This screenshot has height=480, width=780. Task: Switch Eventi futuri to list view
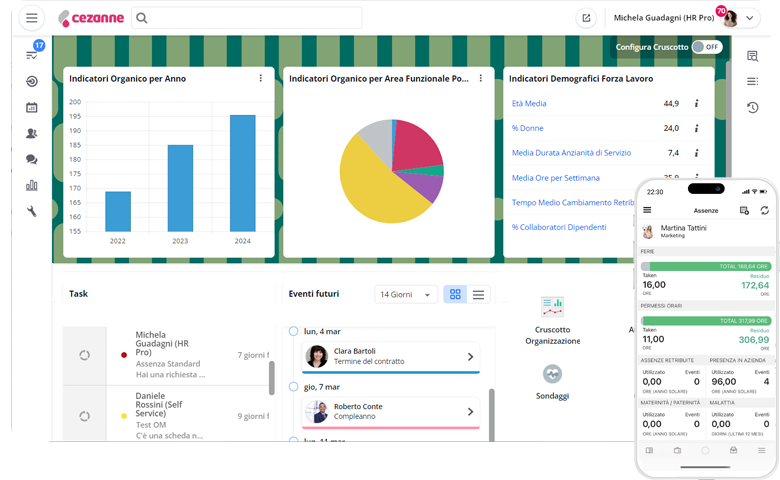click(479, 294)
